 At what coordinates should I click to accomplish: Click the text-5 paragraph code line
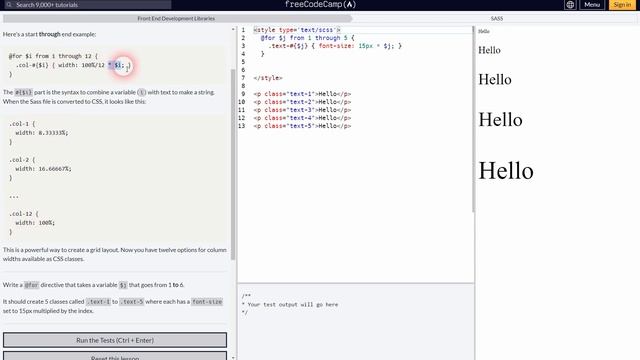pos(302,126)
